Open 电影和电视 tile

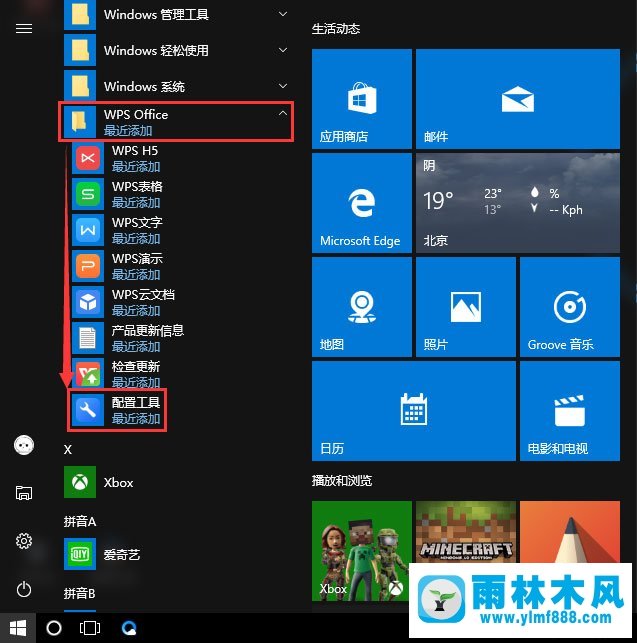point(570,411)
